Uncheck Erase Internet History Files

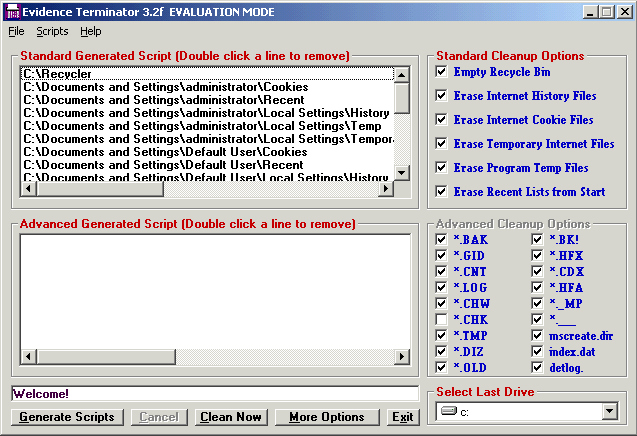pyautogui.click(x=441, y=95)
